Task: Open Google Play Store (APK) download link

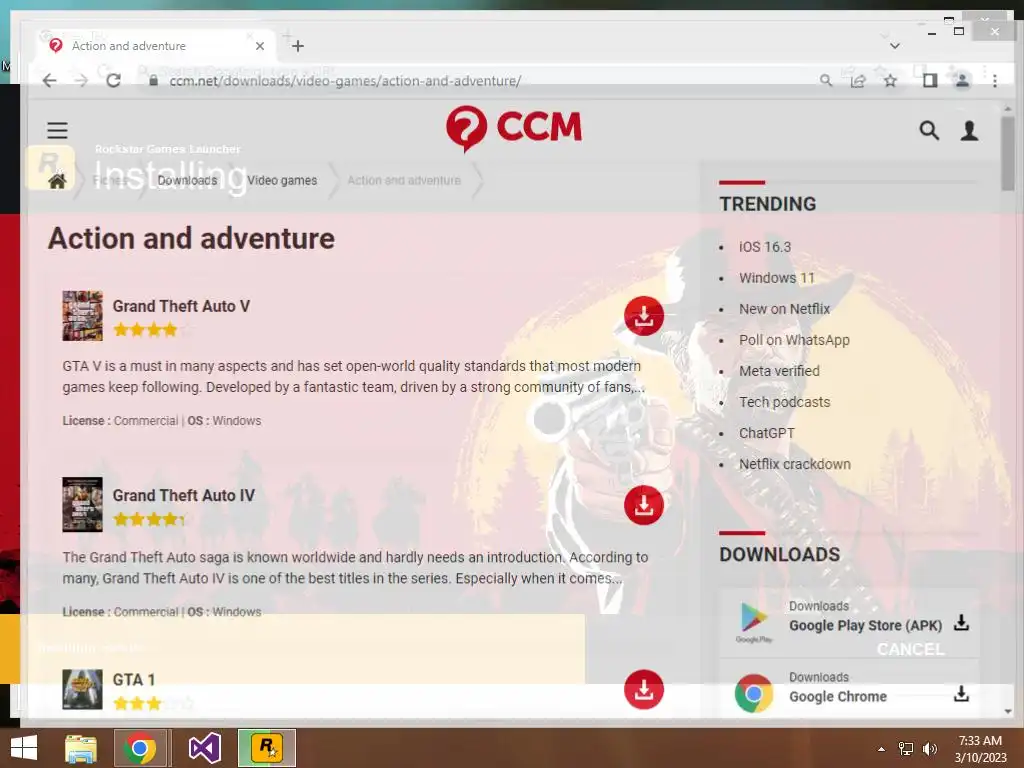Action: (x=865, y=626)
